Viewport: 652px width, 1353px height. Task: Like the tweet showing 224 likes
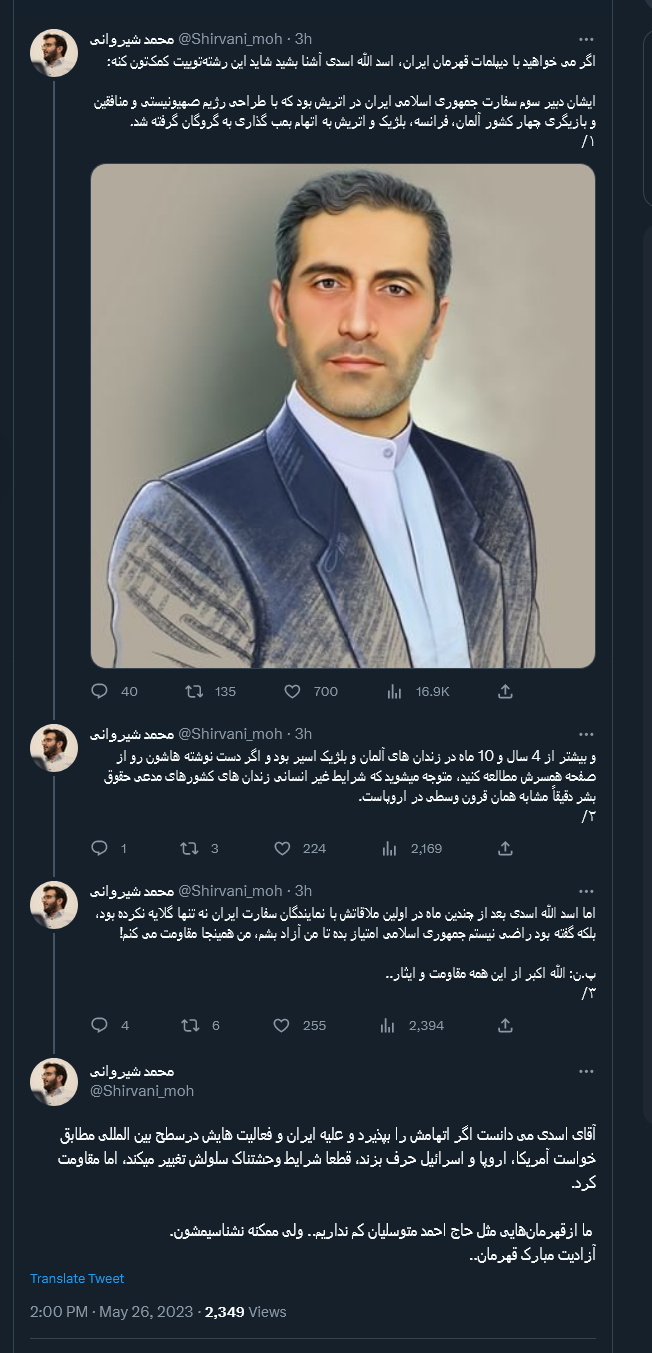pyautogui.click(x=283, y=848)
